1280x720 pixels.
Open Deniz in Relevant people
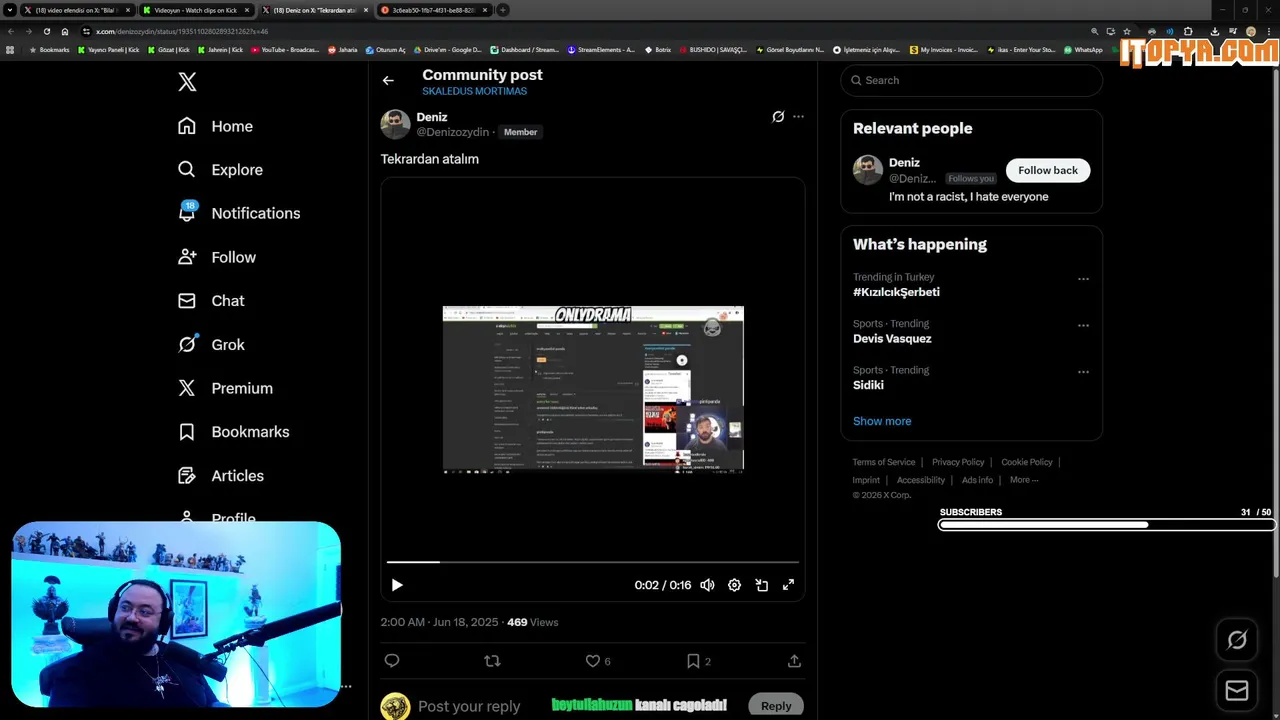tap(904, 162)
